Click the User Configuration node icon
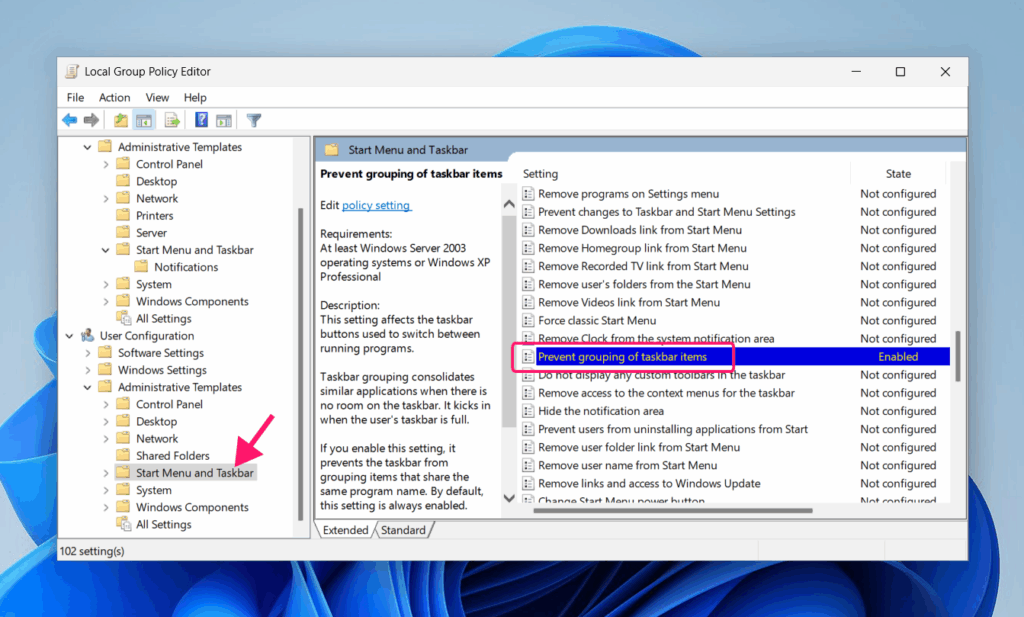 [x=88, y=336]
